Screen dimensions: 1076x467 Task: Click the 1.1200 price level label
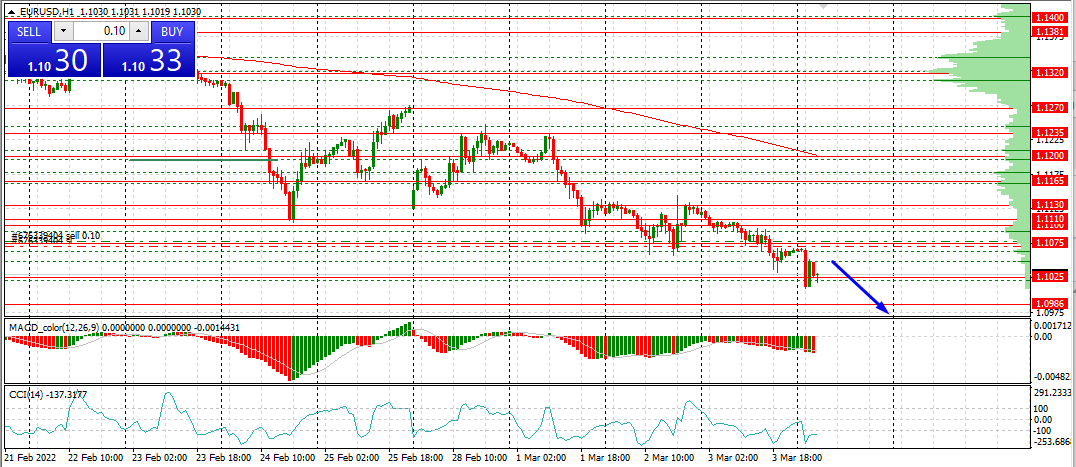[x=1049, y=156]
